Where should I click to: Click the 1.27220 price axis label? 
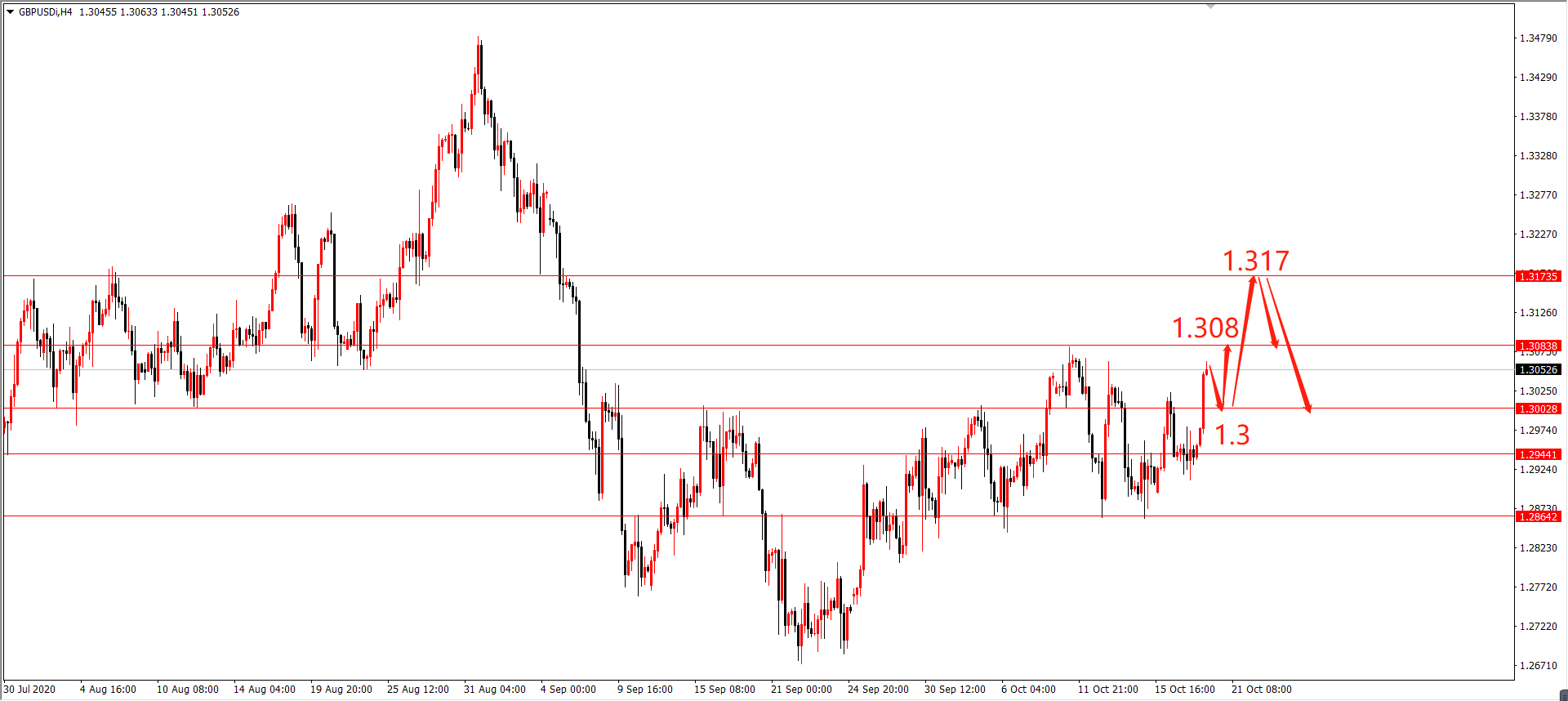pyautogui.click(x=1538, y=627)
